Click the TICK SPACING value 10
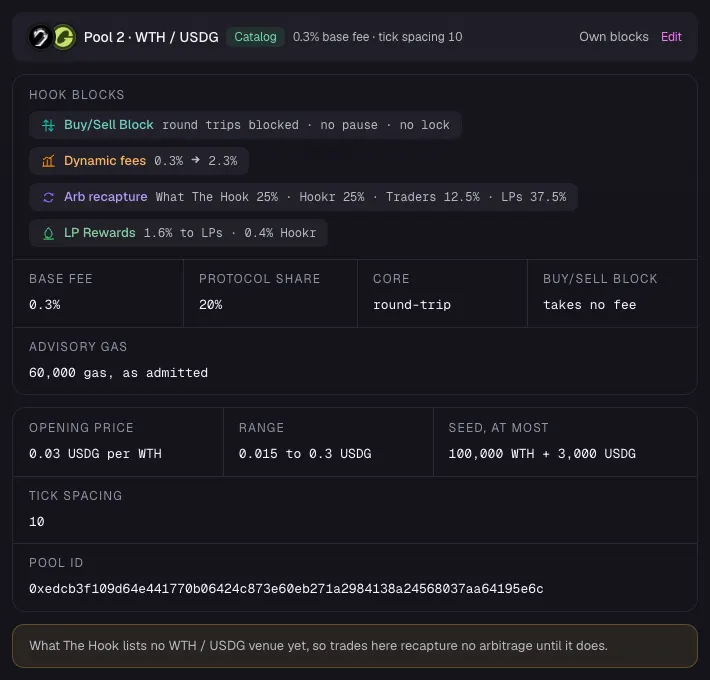710x680 pixels. [x=37, y=522]
